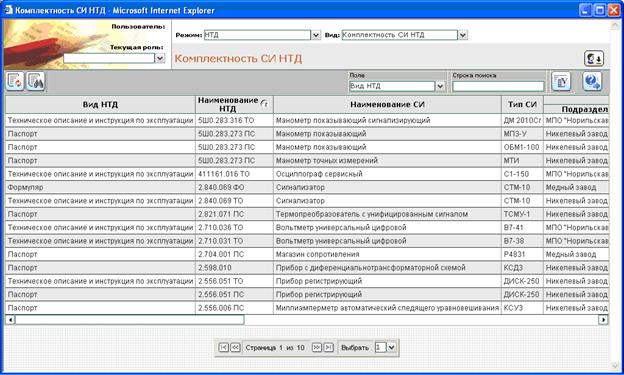Click type cell ДМ 2010Сг
The image size is (624, 375).
[522, 120]
